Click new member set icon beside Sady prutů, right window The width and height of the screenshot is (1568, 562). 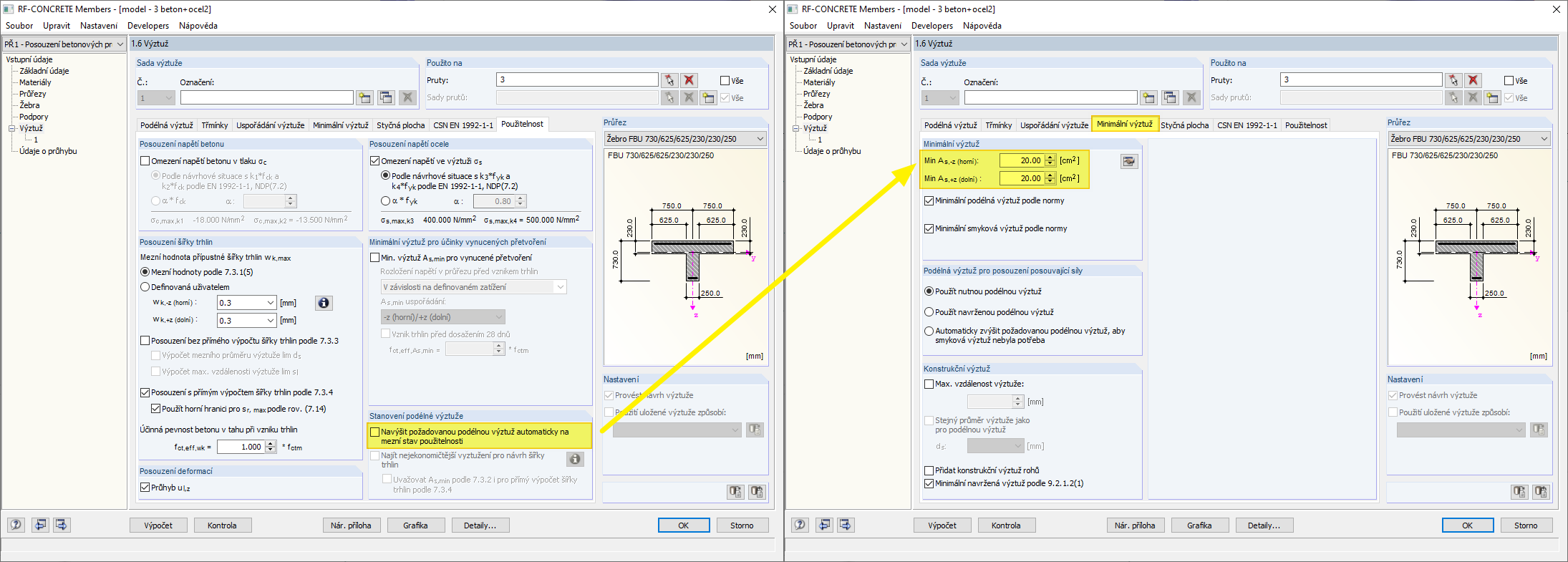click(x=1492, y=97)
